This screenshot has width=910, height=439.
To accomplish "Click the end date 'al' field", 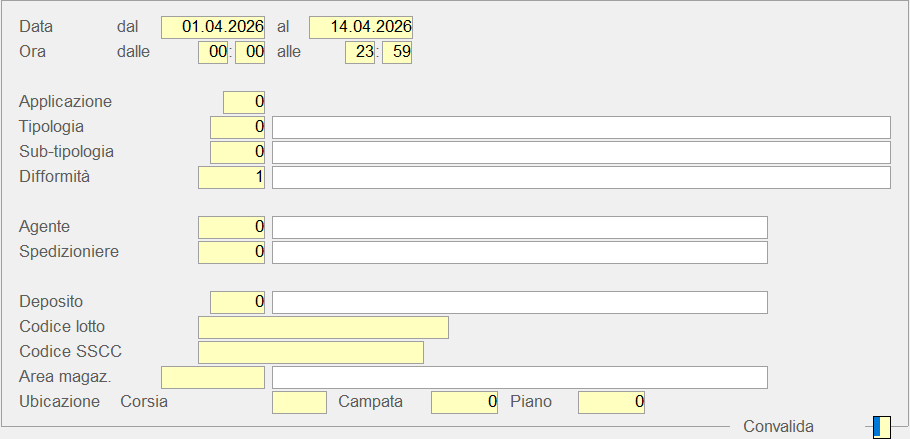I will [361, 27].
